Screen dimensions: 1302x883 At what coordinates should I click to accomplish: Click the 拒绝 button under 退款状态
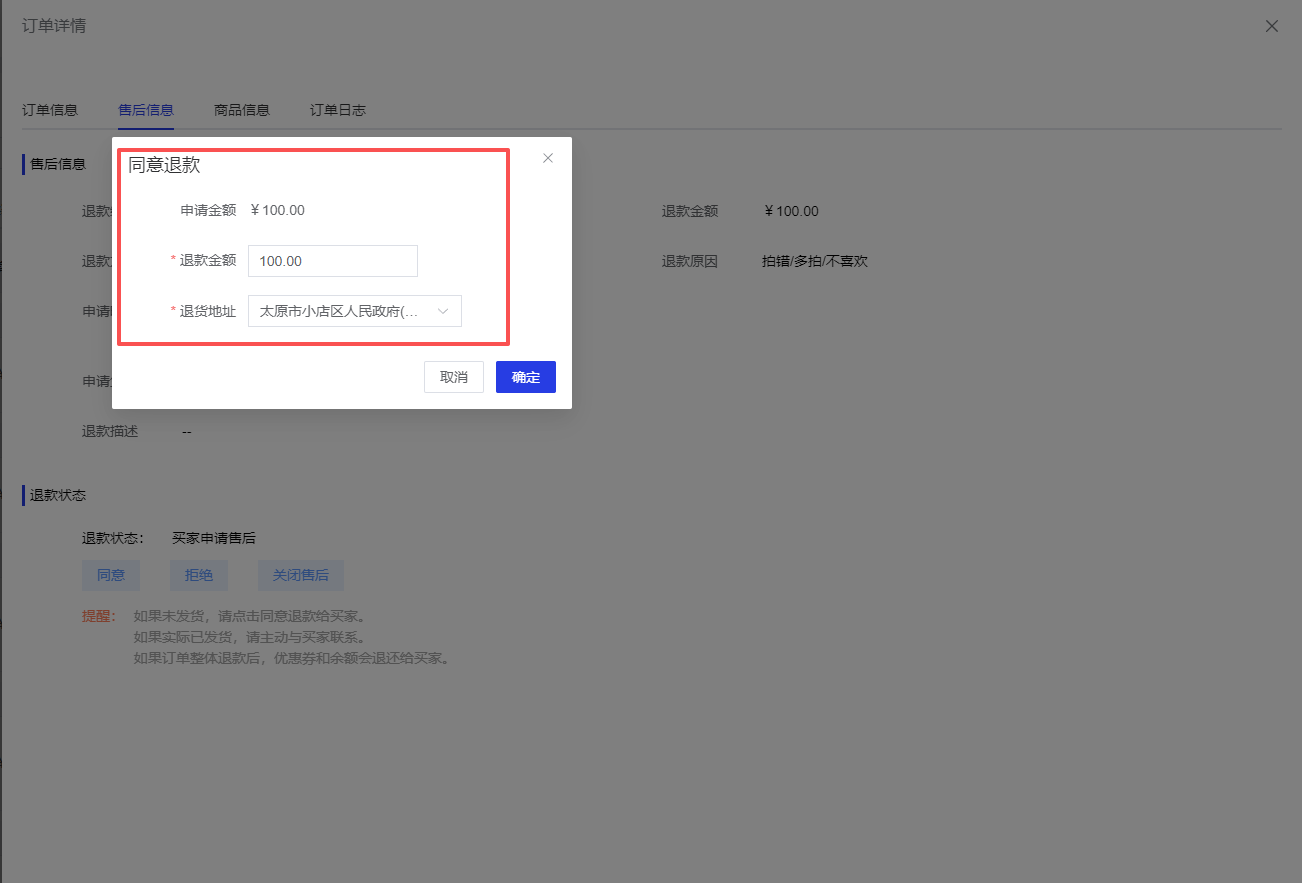(199, 575)
